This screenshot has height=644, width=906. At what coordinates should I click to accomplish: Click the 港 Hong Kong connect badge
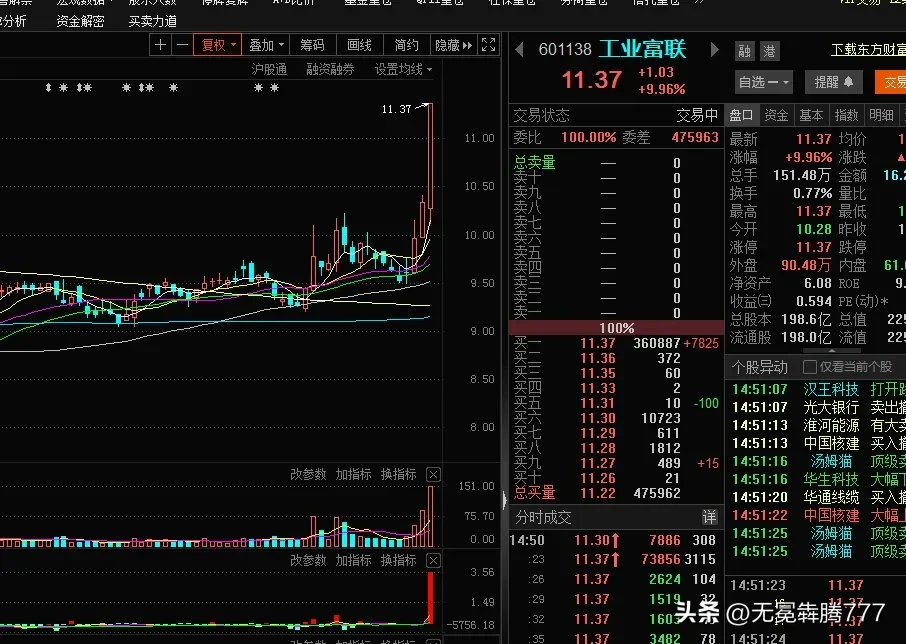[x=770, y=51]
